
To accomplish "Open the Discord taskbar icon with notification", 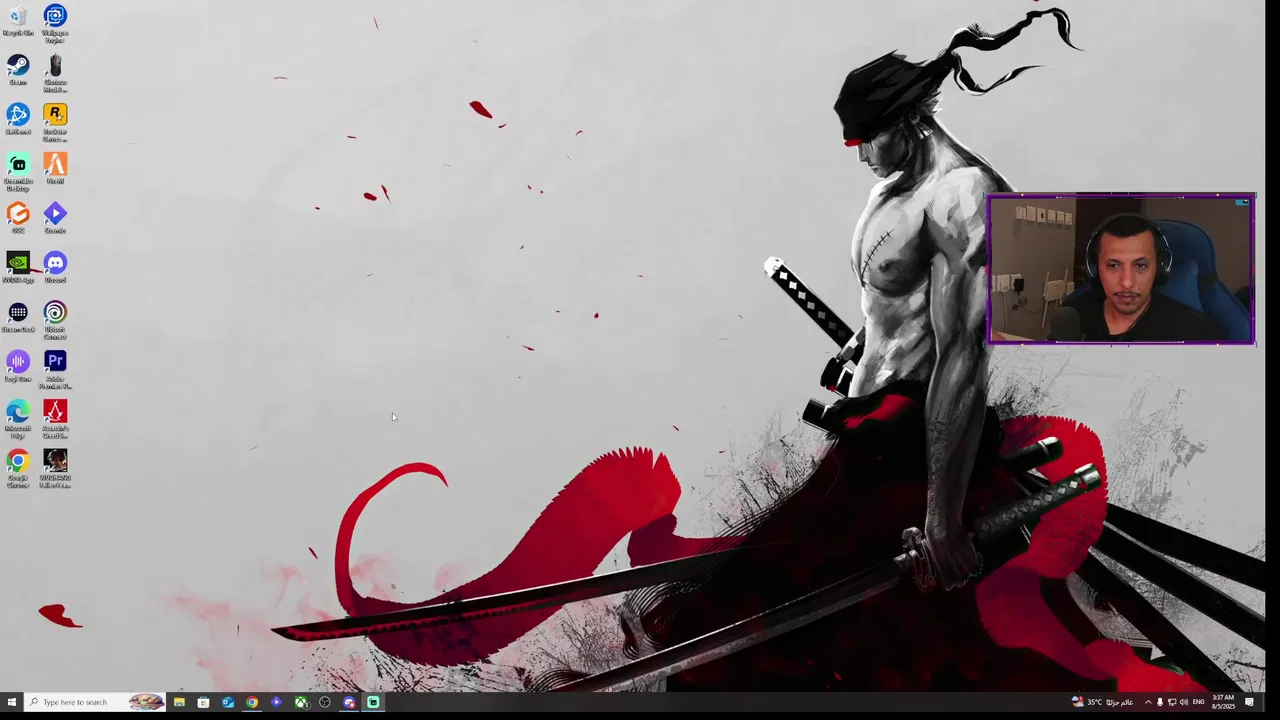I will click(349, 702).
